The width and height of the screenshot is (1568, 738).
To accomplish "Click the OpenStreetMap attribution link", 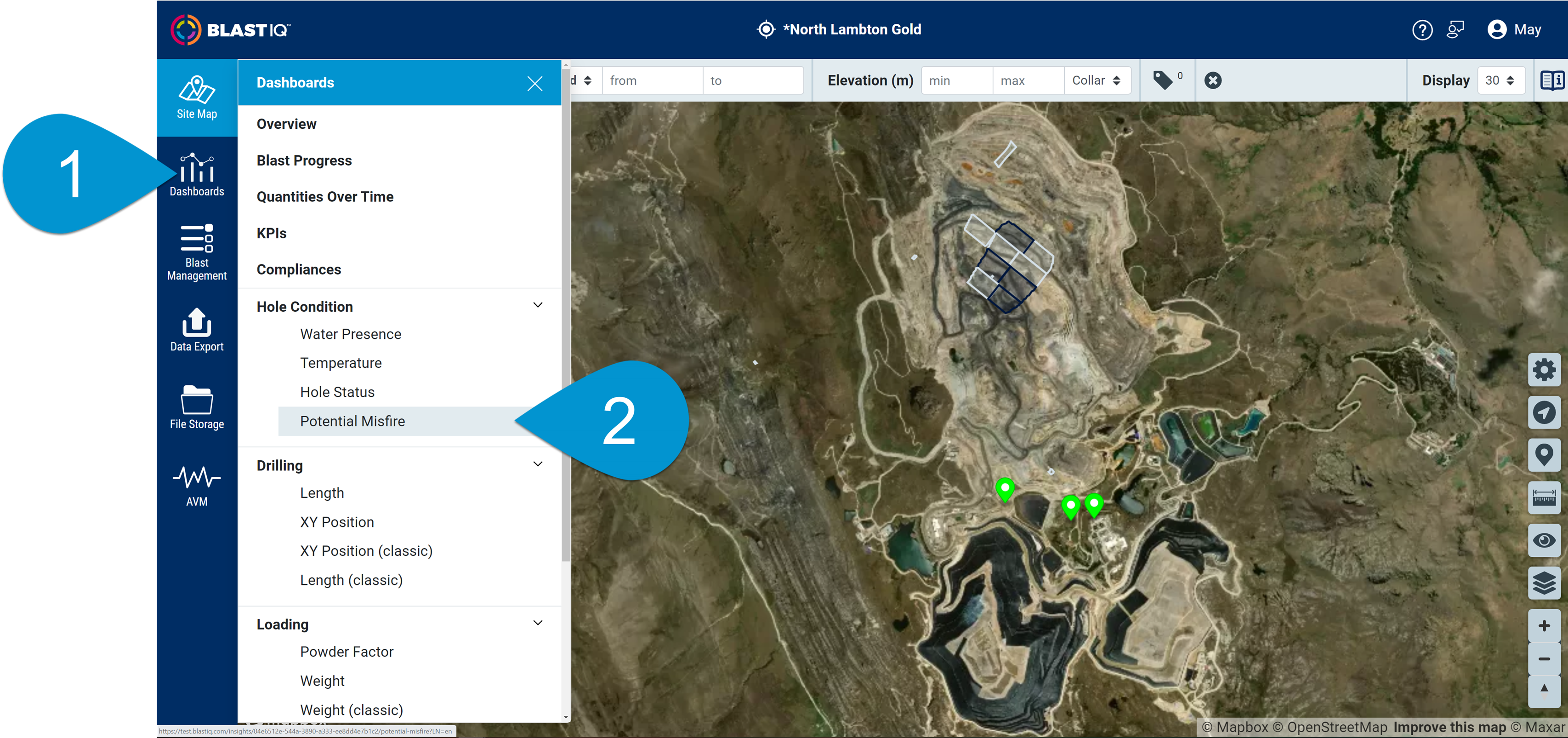I will (x=1330, y=727).
